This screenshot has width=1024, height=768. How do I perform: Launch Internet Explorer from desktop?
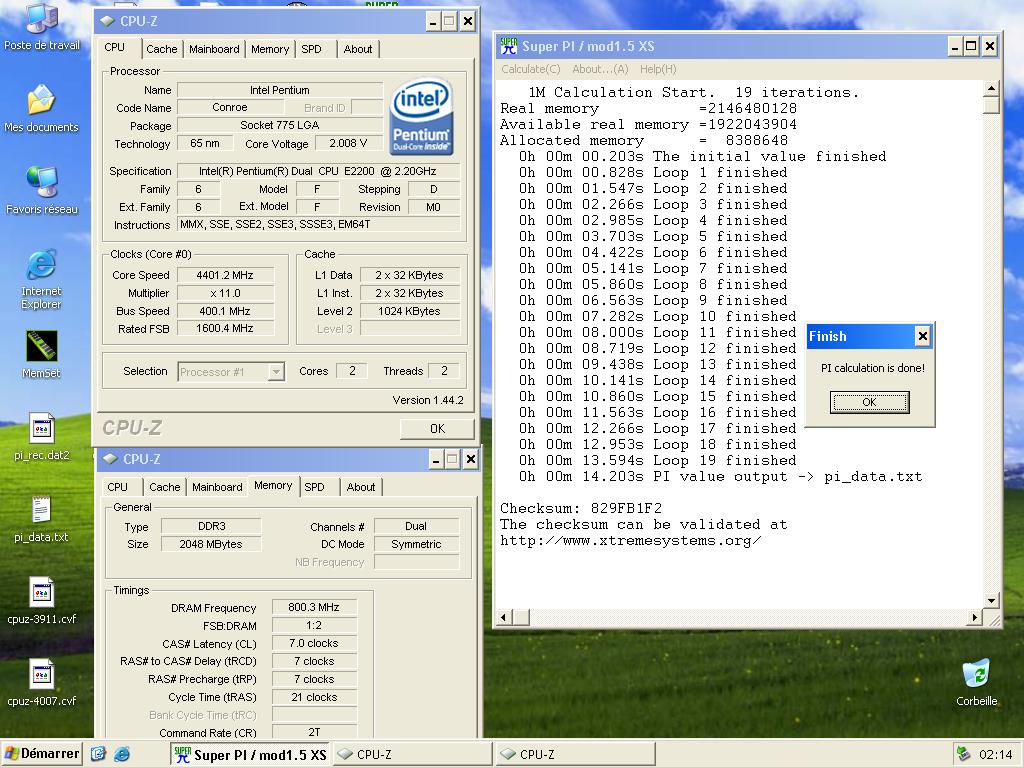coord(41,279)
